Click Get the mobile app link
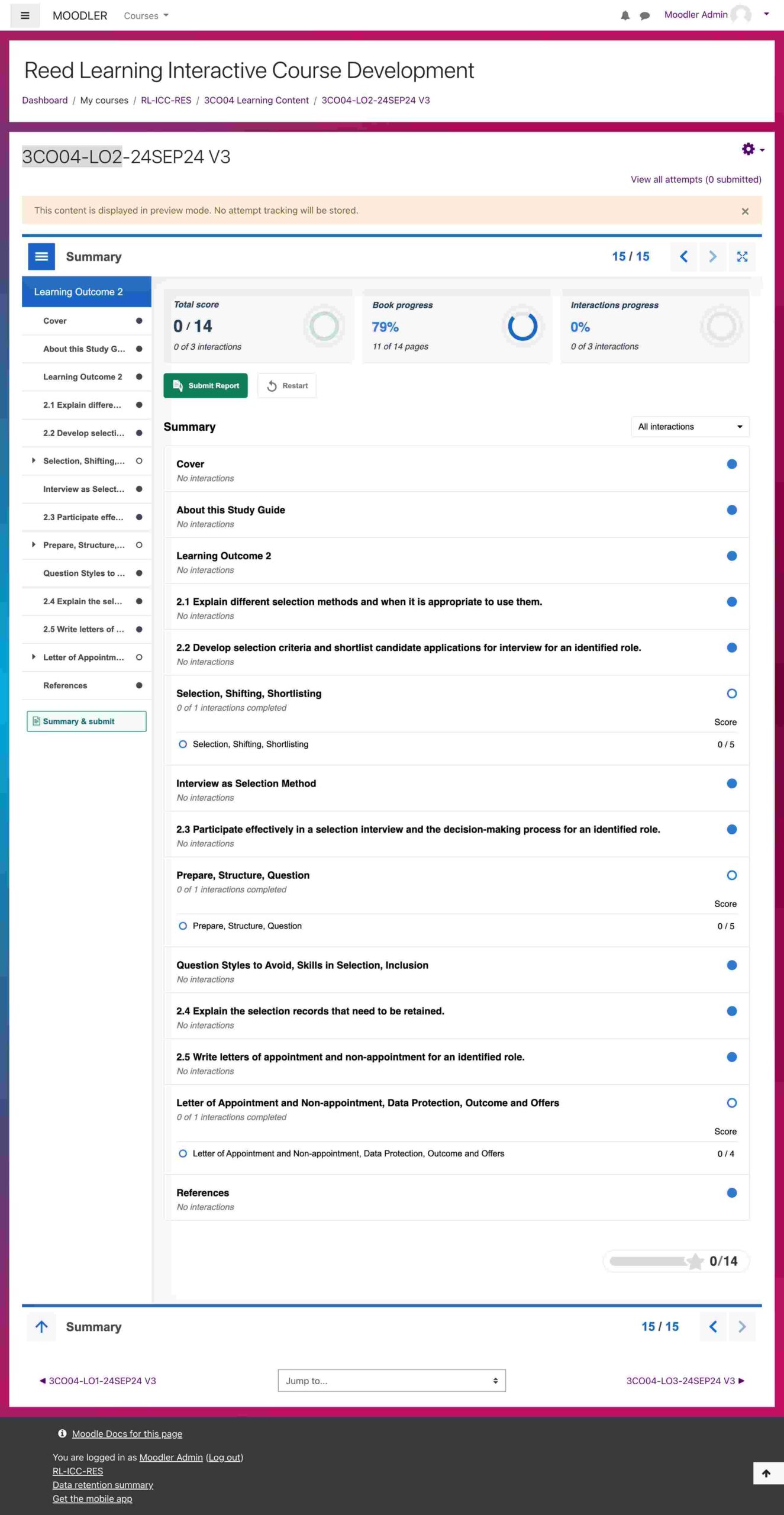This screenshot has height=1515, width=784. point(92,1499)
